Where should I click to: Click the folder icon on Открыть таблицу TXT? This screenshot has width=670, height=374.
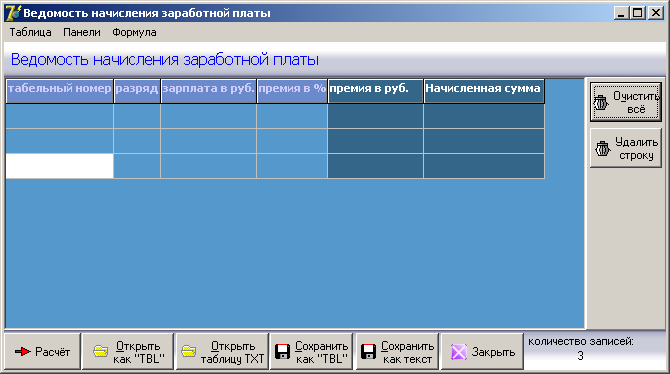(x=188, y=352)
